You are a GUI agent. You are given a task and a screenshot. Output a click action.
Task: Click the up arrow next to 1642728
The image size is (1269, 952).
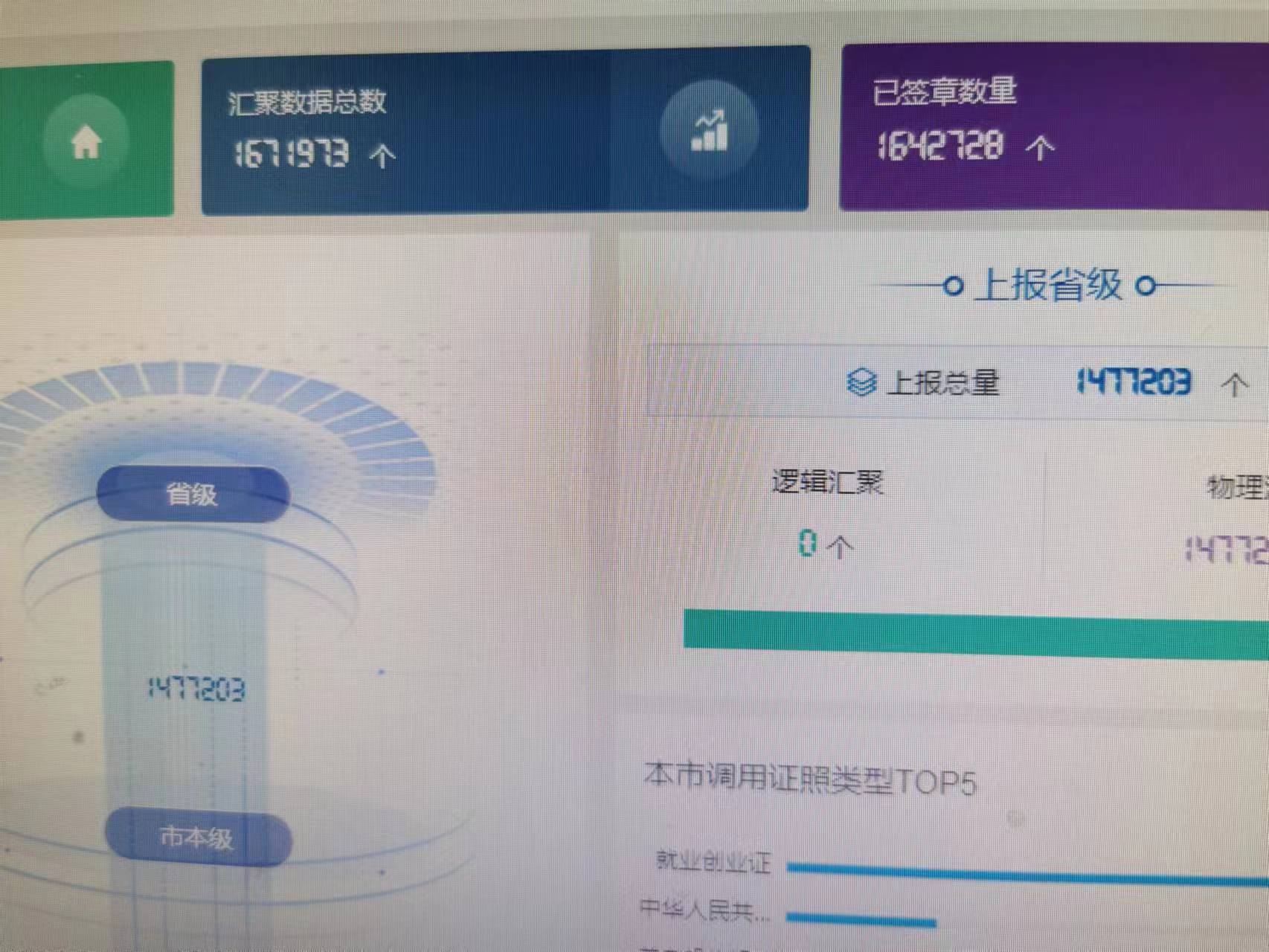(x=1039, y=147)
